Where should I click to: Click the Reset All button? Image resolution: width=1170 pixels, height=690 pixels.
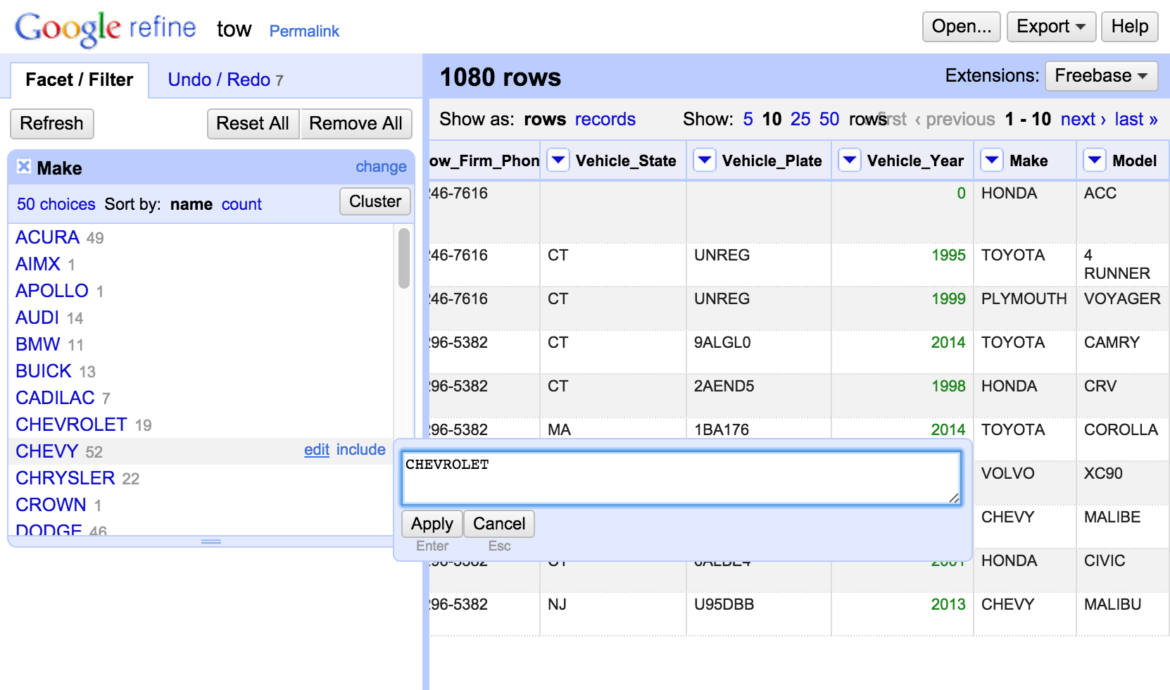(252, 123)
